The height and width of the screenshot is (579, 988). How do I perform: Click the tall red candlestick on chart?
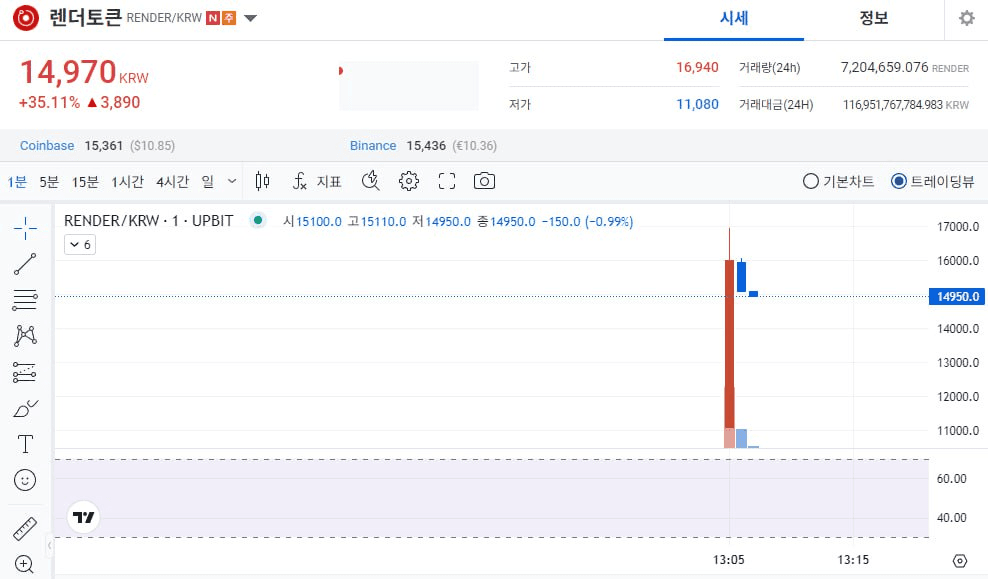click(x=730, y=344)
